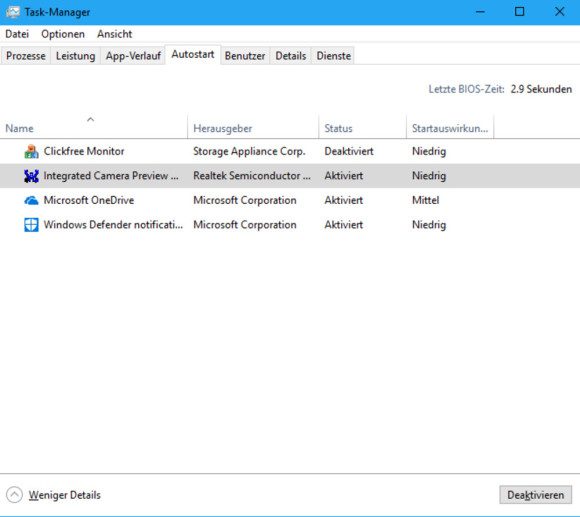Open the App-Verlauf tab

tap(133, 56)
